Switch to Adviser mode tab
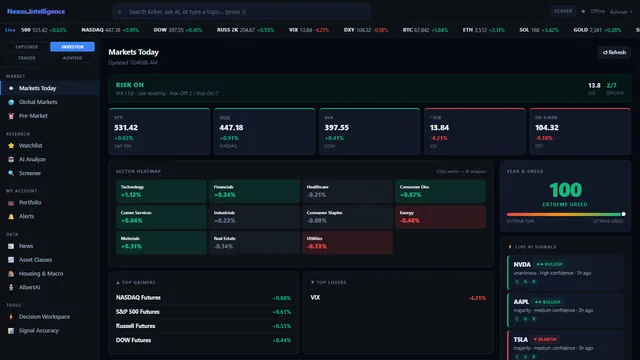Image resolution: width=640 pixels, height=360 pixels. pos(72,58)
